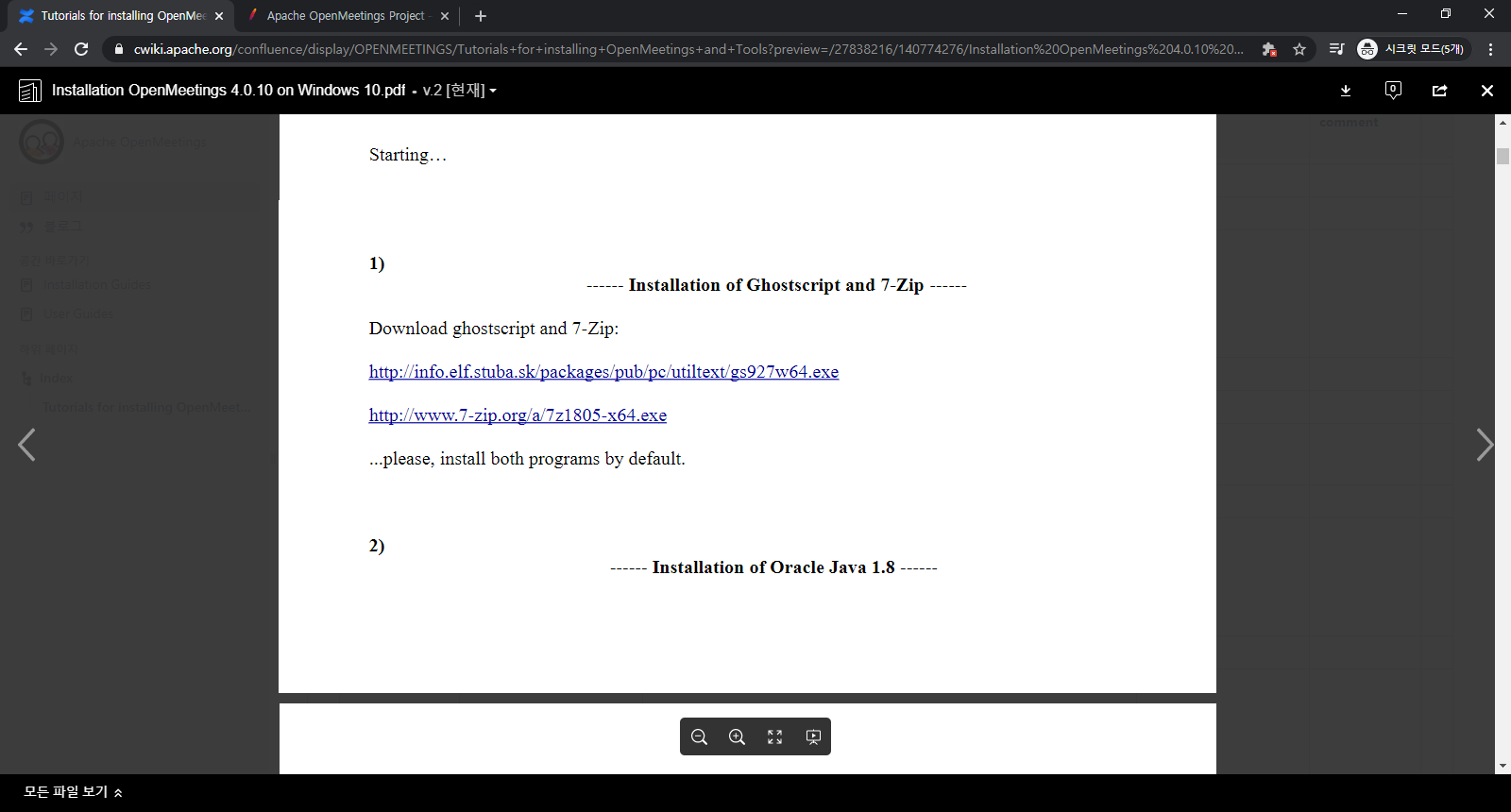Viewport: 1511px width, 812px height.
Task: Click the address bar URL
Action: [x=688, y=49]
